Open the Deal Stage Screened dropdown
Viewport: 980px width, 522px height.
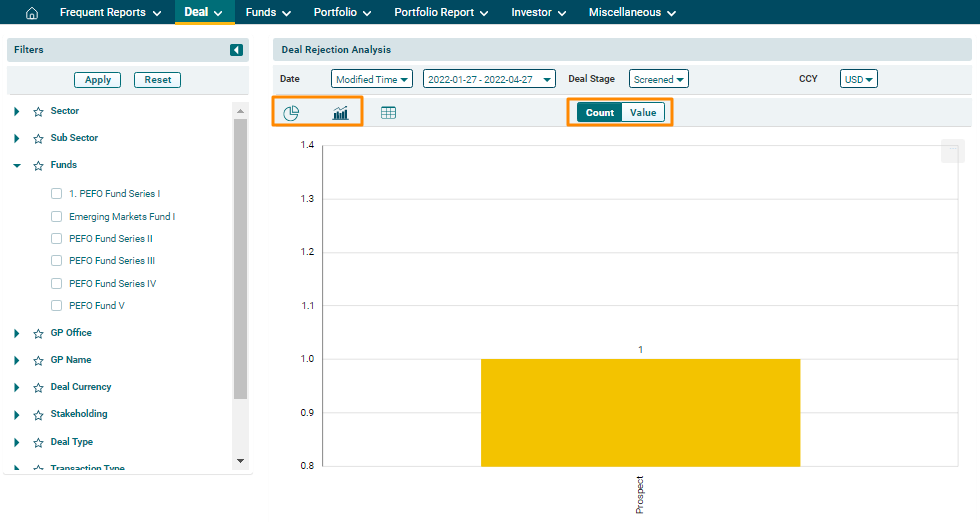pyautogui.click(x=658, y=79)
